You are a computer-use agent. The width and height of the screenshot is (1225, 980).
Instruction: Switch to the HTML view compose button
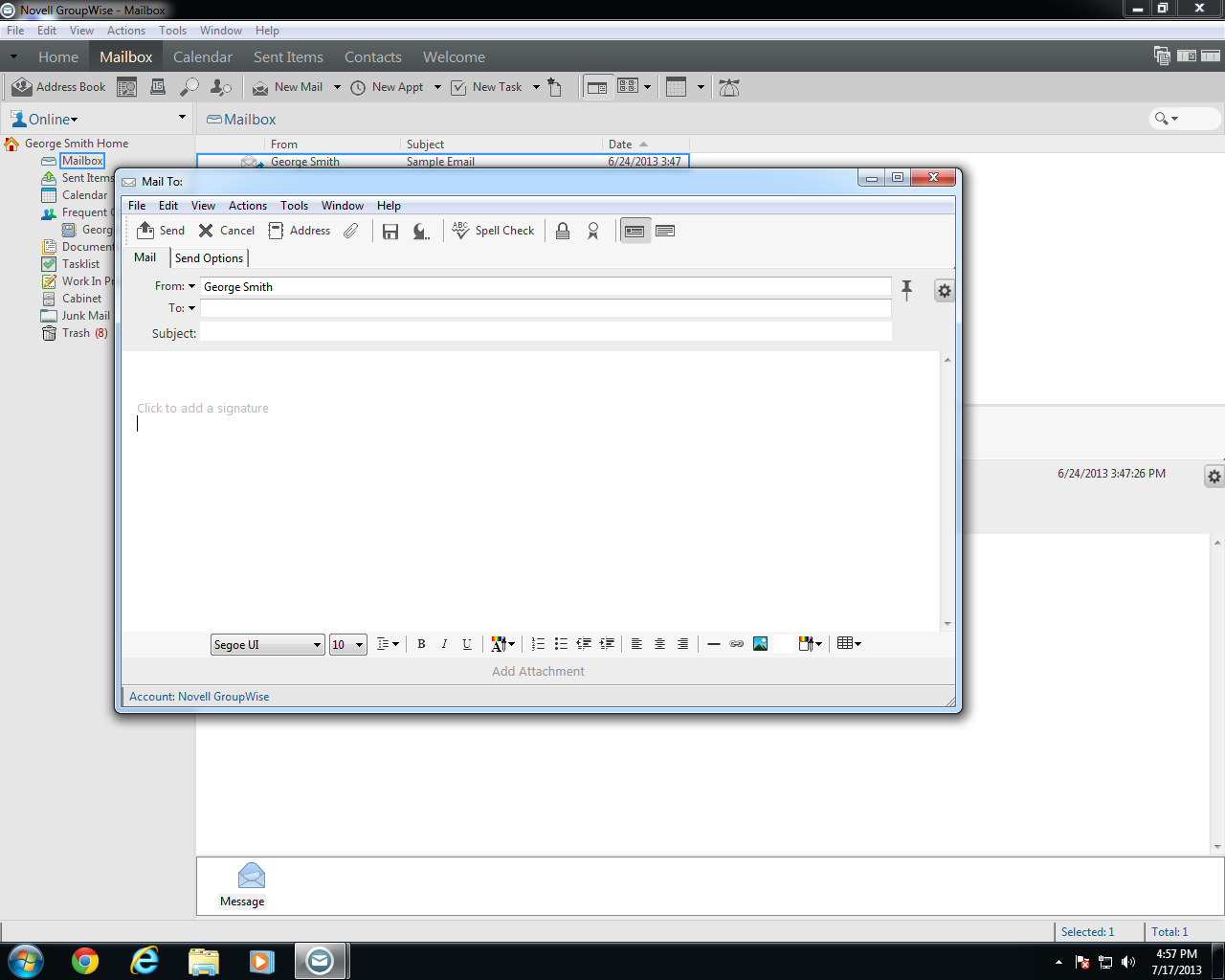pyautogui.click(x=635, y=231)
